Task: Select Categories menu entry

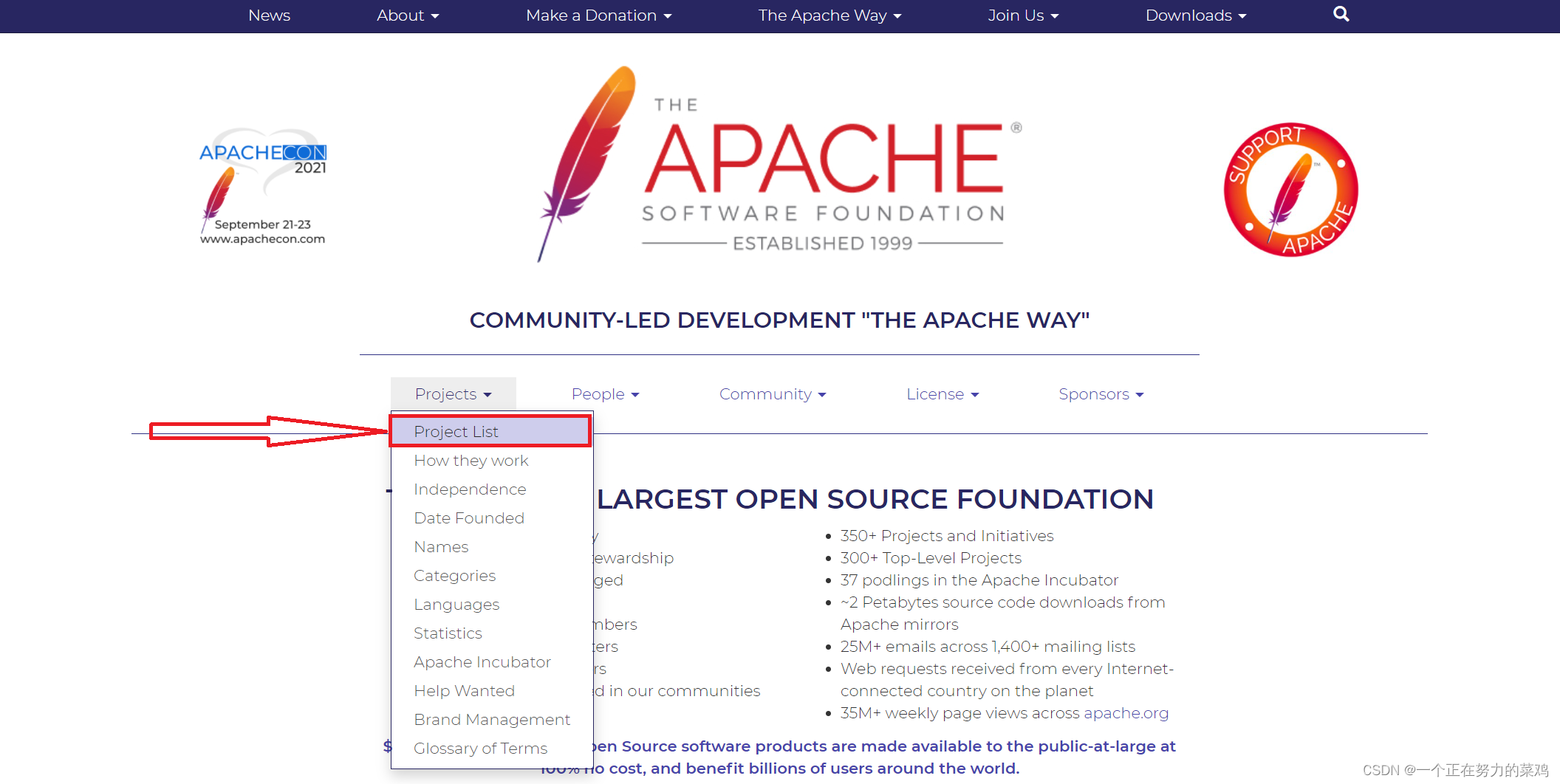Action: click(x=491, y=576)
